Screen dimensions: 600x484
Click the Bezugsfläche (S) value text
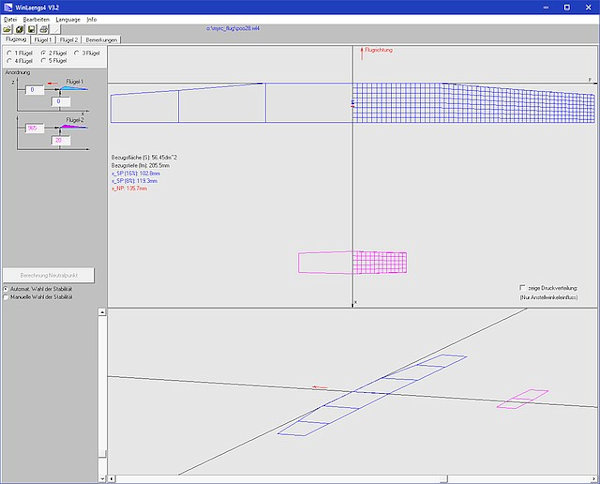point(144,157)
